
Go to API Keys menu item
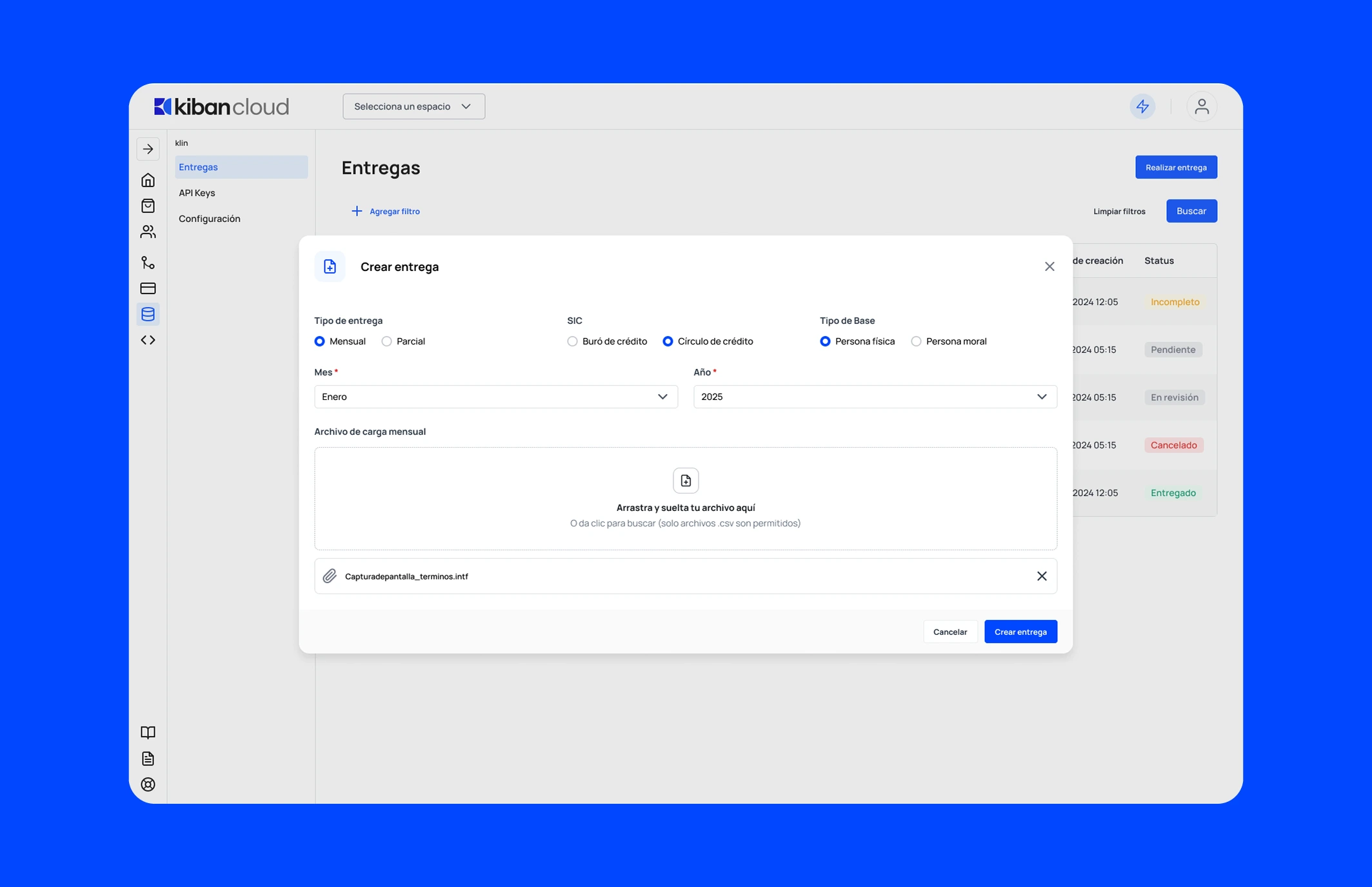(197, 193)
